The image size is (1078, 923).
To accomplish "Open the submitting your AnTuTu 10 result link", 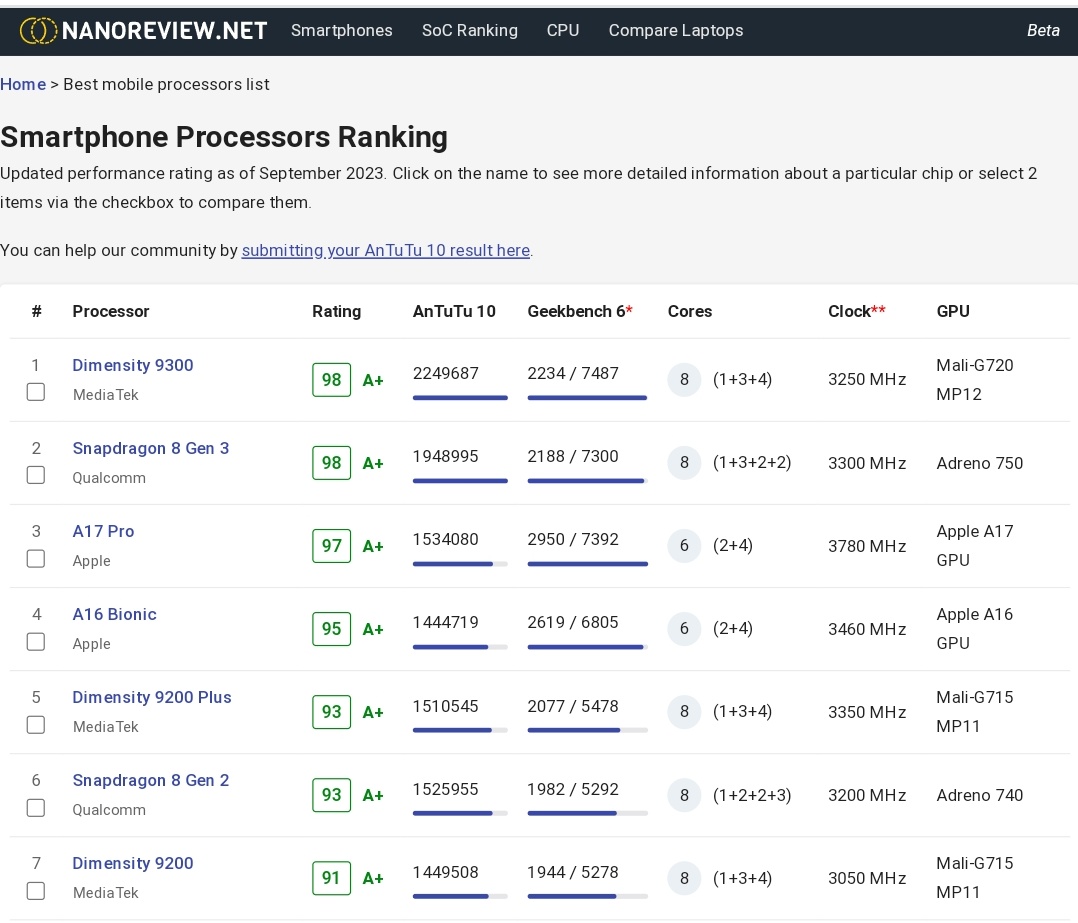I will tap(386, 250).
